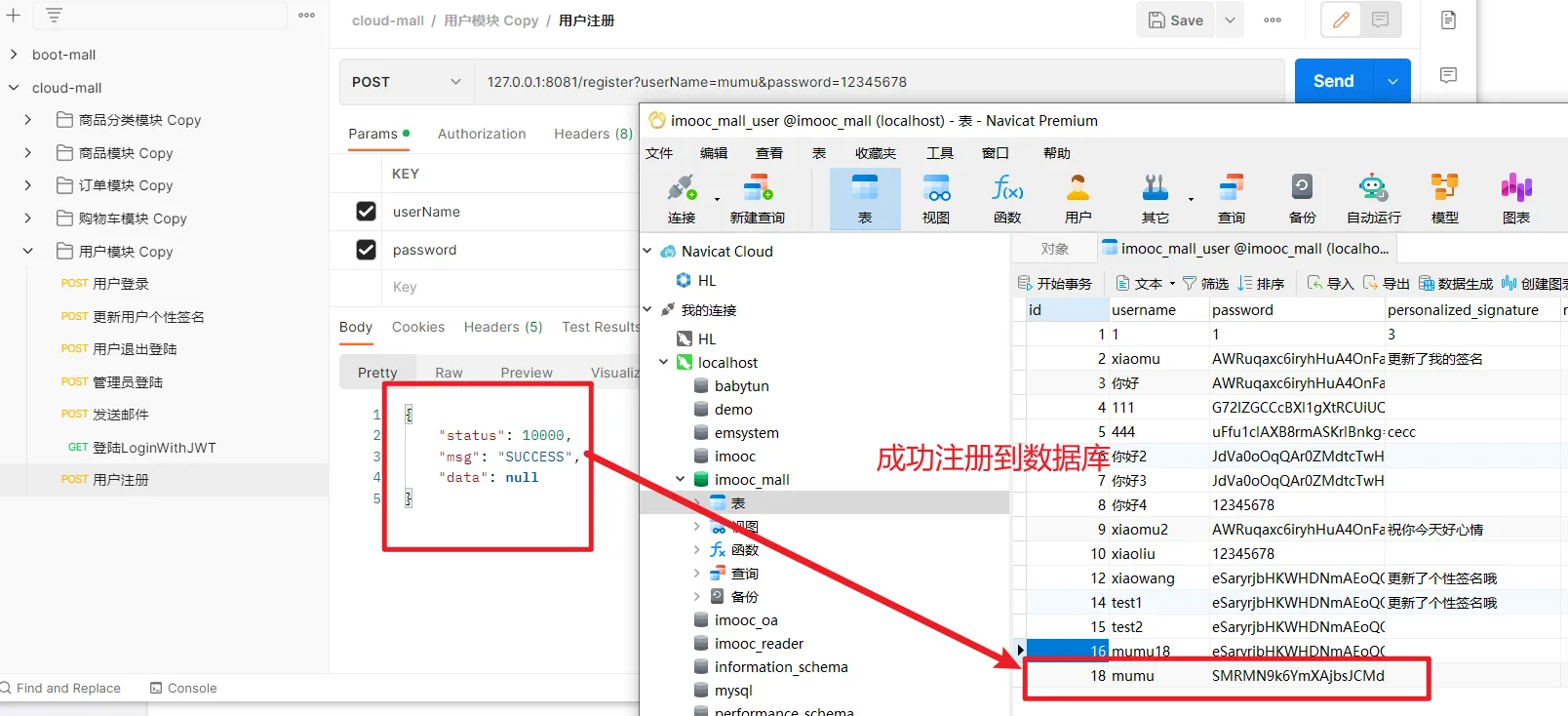Open the 函数 functions toolbar icon
Screen dimensions: 1568x716
[x=1007, y=187]
